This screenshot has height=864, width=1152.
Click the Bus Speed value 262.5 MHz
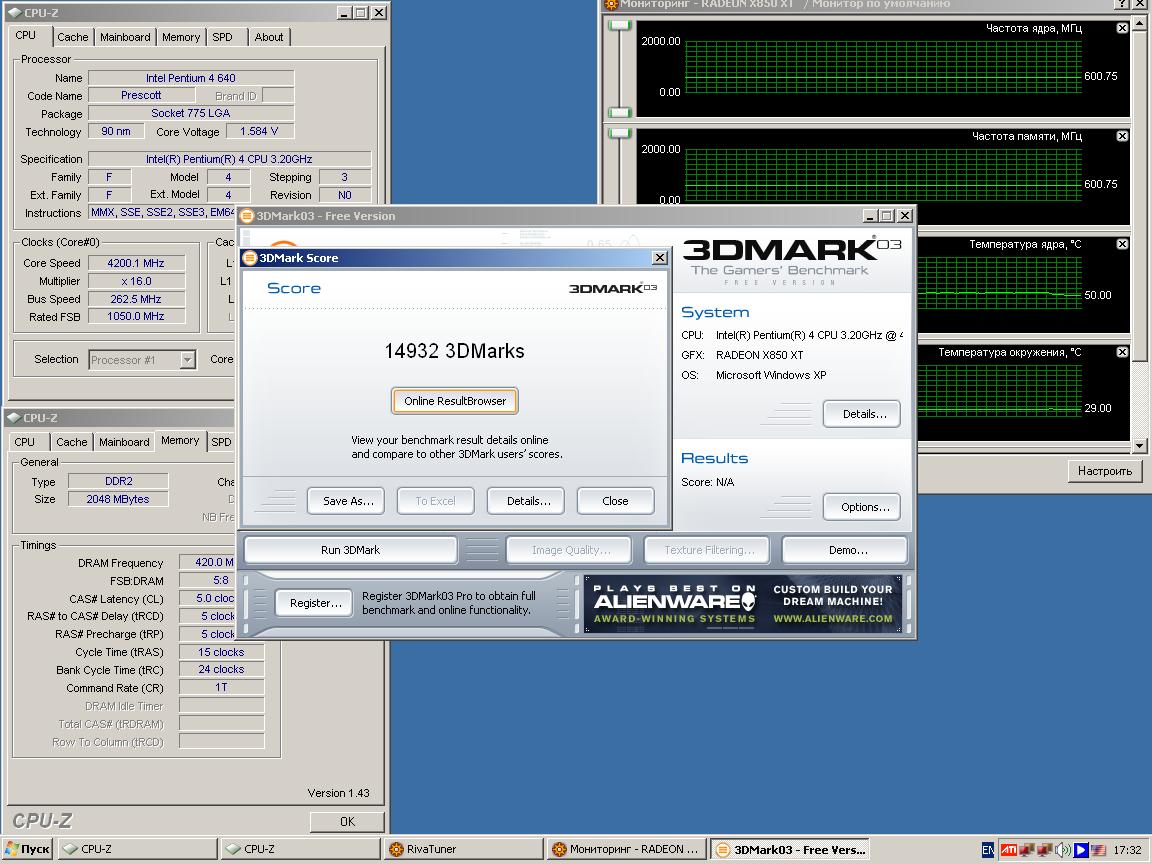[136, 299]
